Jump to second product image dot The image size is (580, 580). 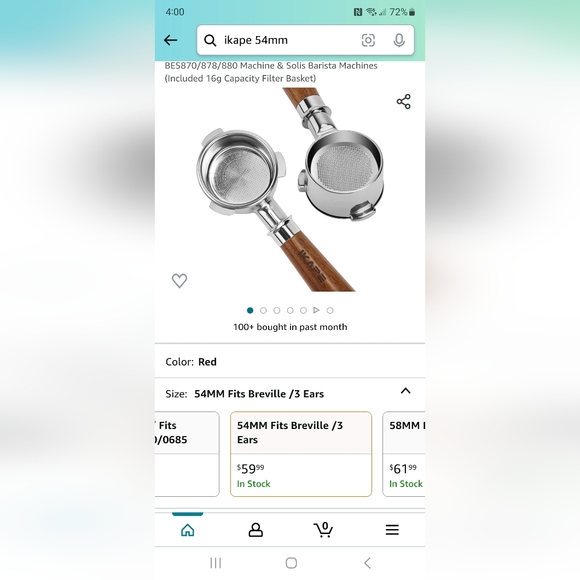coord(263,310)
